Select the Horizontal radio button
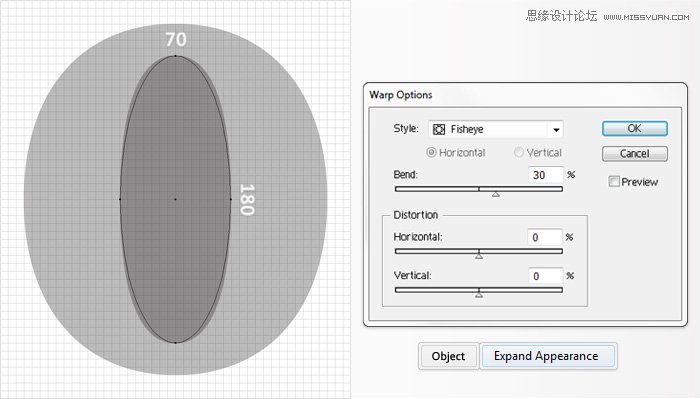 click(431, 153)
